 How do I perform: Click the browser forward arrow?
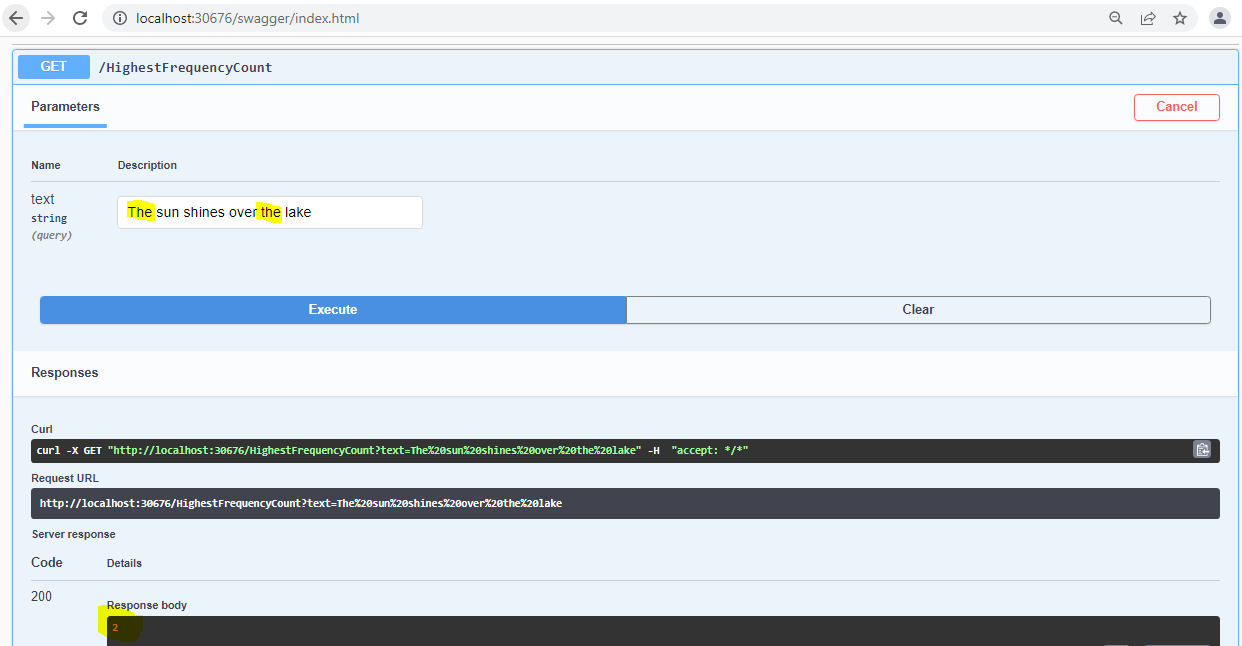point(47,17)
